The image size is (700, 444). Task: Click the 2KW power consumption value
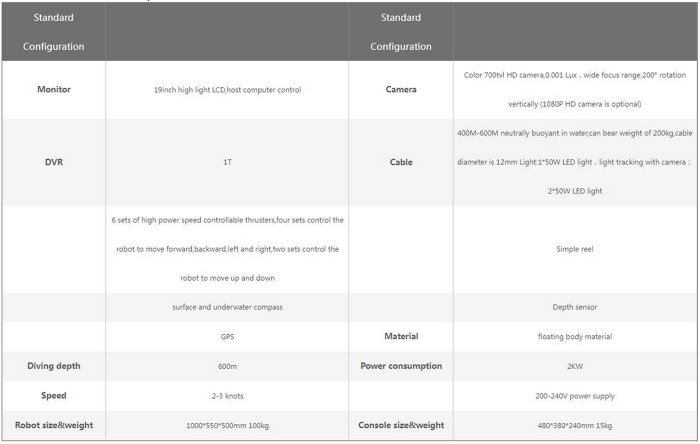(574, 366)
